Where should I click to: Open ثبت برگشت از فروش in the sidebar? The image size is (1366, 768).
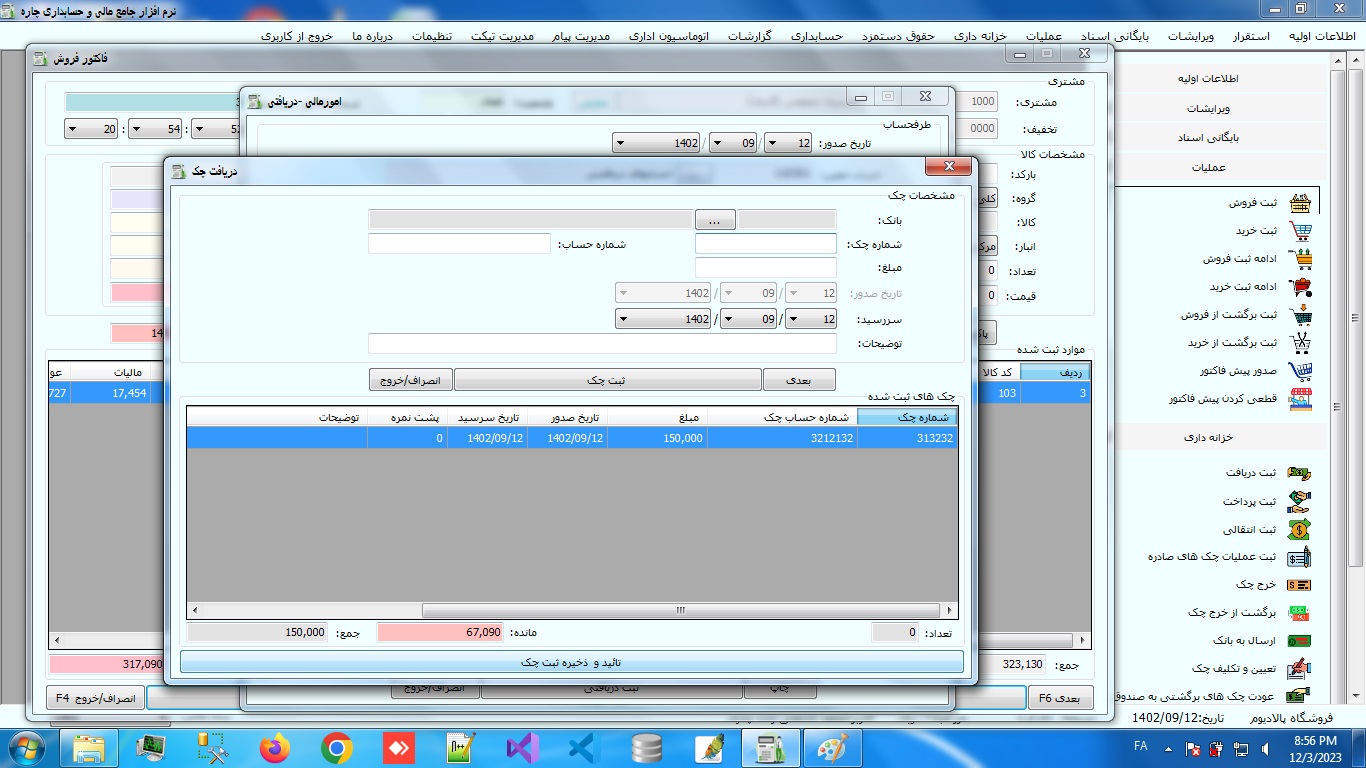(1300, 315)
